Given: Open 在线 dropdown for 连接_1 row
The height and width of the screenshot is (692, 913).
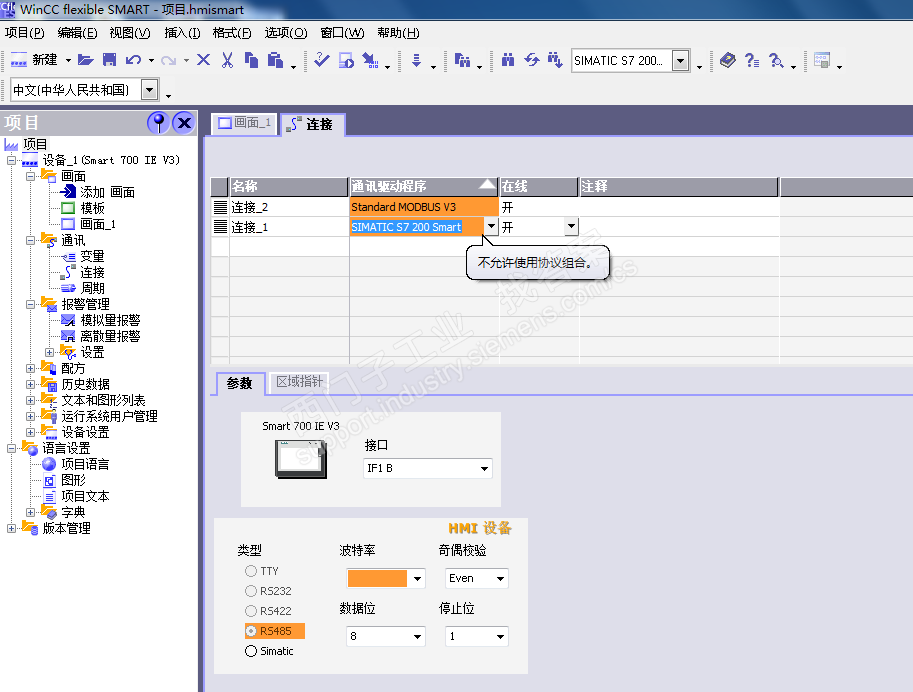Looking at the screenshot, I should [571, 227].
